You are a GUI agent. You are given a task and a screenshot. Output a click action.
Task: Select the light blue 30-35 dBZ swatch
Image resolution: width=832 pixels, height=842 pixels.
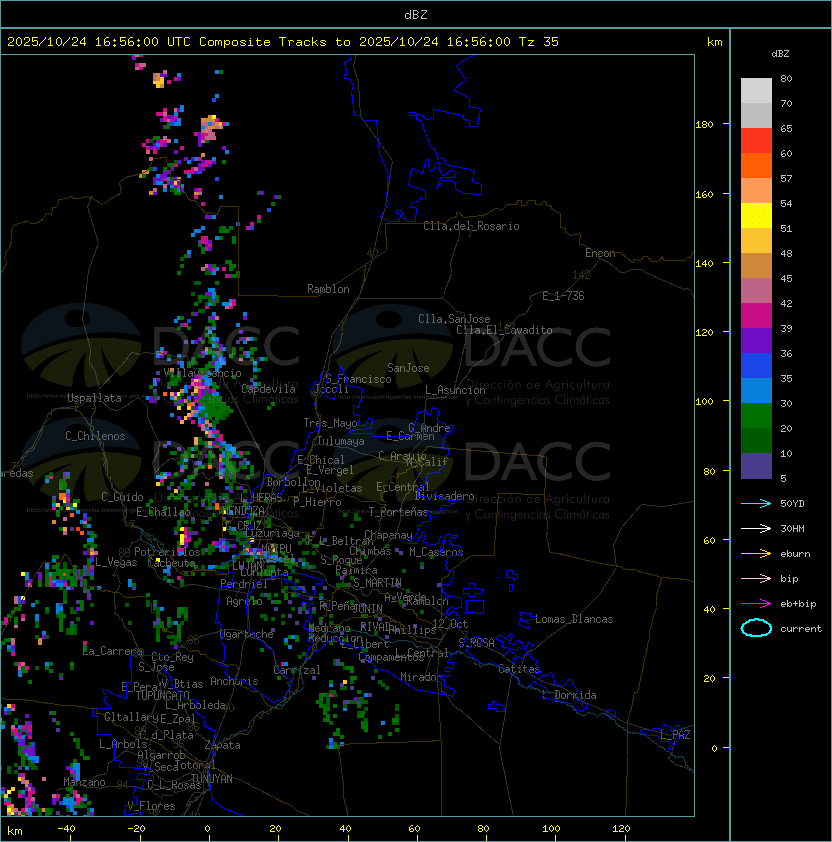tap(756, 390)
